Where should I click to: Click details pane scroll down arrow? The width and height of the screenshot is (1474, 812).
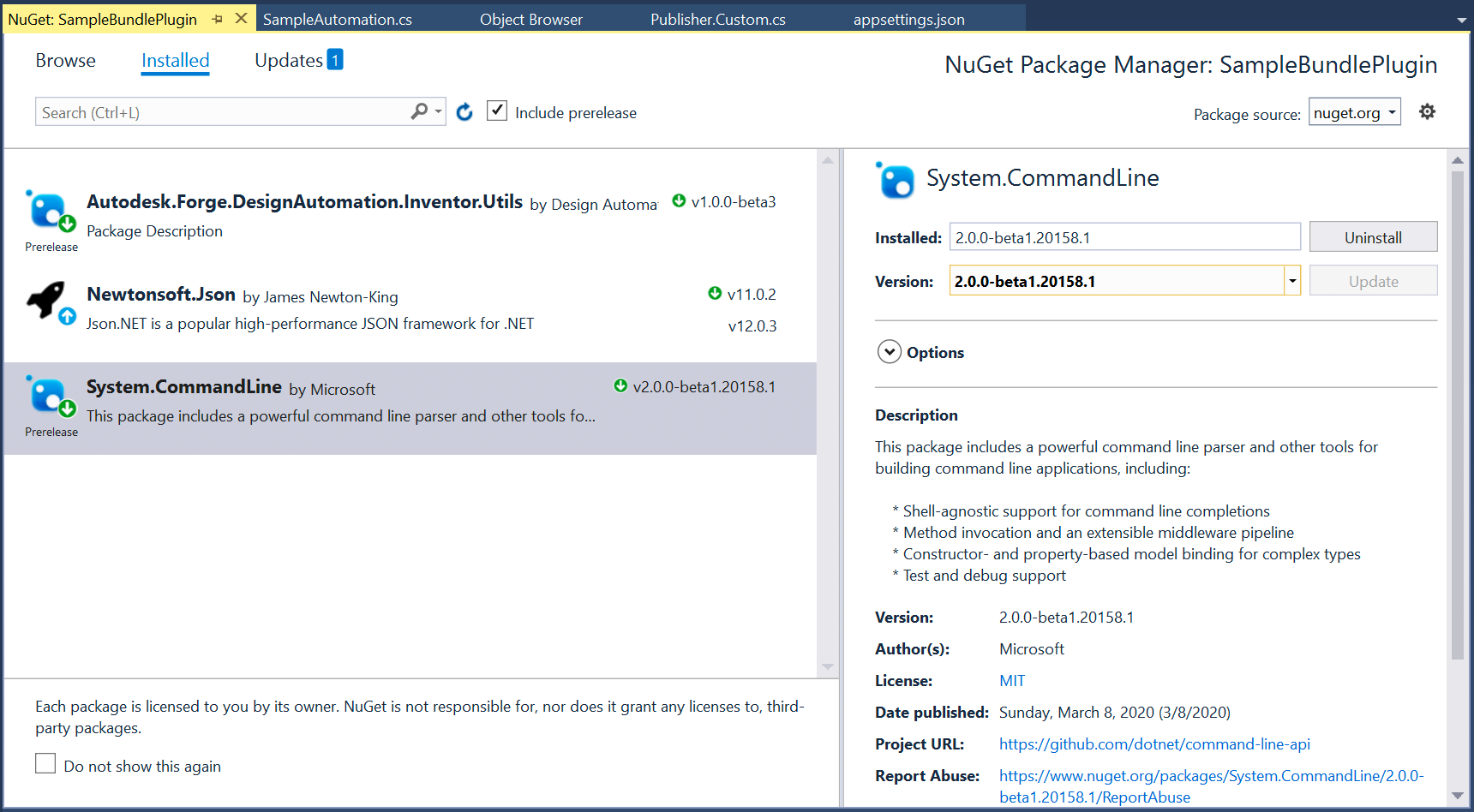coord(1457,796)
